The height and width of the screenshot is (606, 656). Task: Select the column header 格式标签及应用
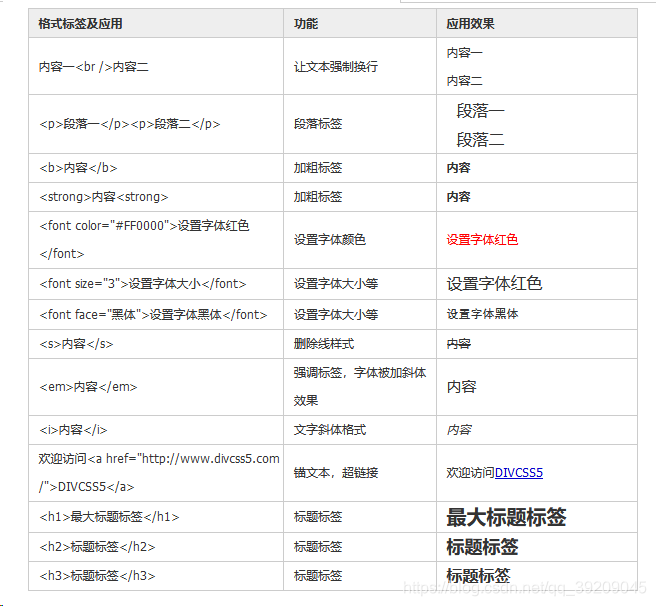click(x=80, y=23)
